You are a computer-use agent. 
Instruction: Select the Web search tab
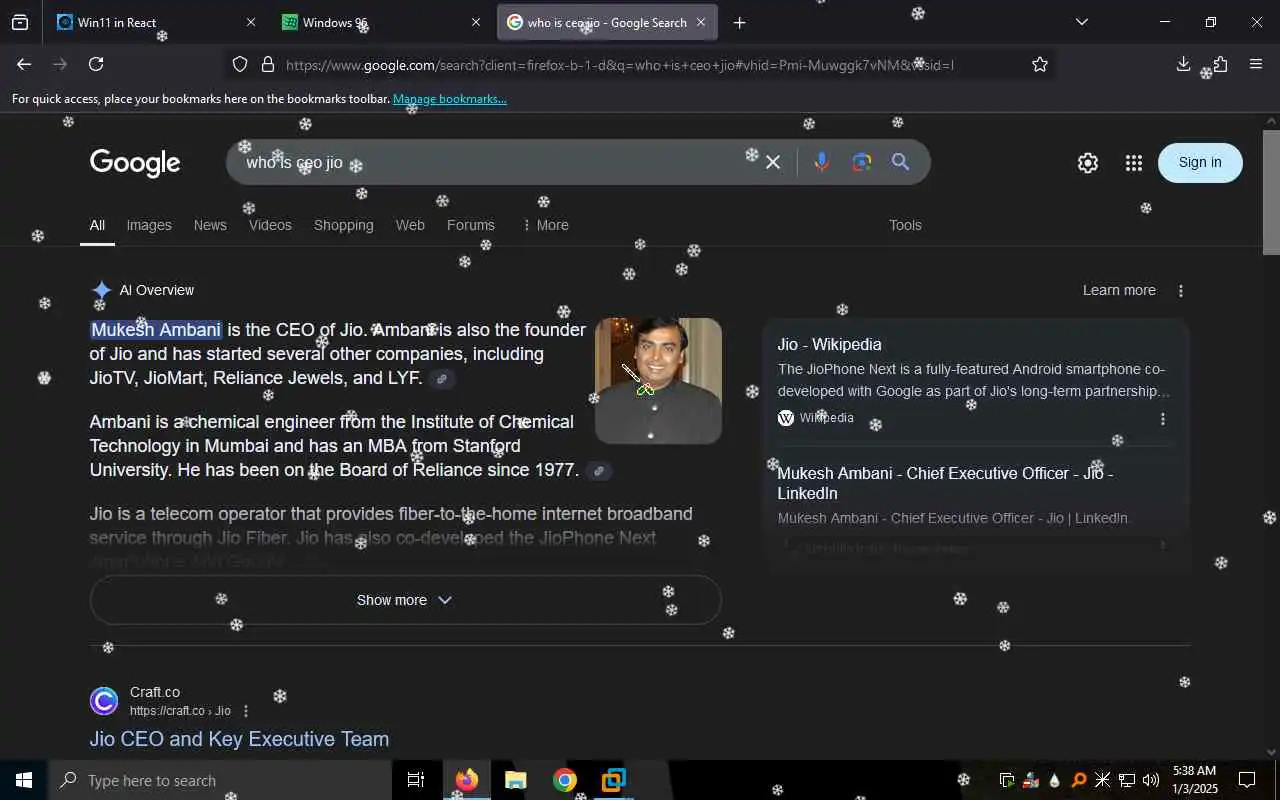[410, 225]
